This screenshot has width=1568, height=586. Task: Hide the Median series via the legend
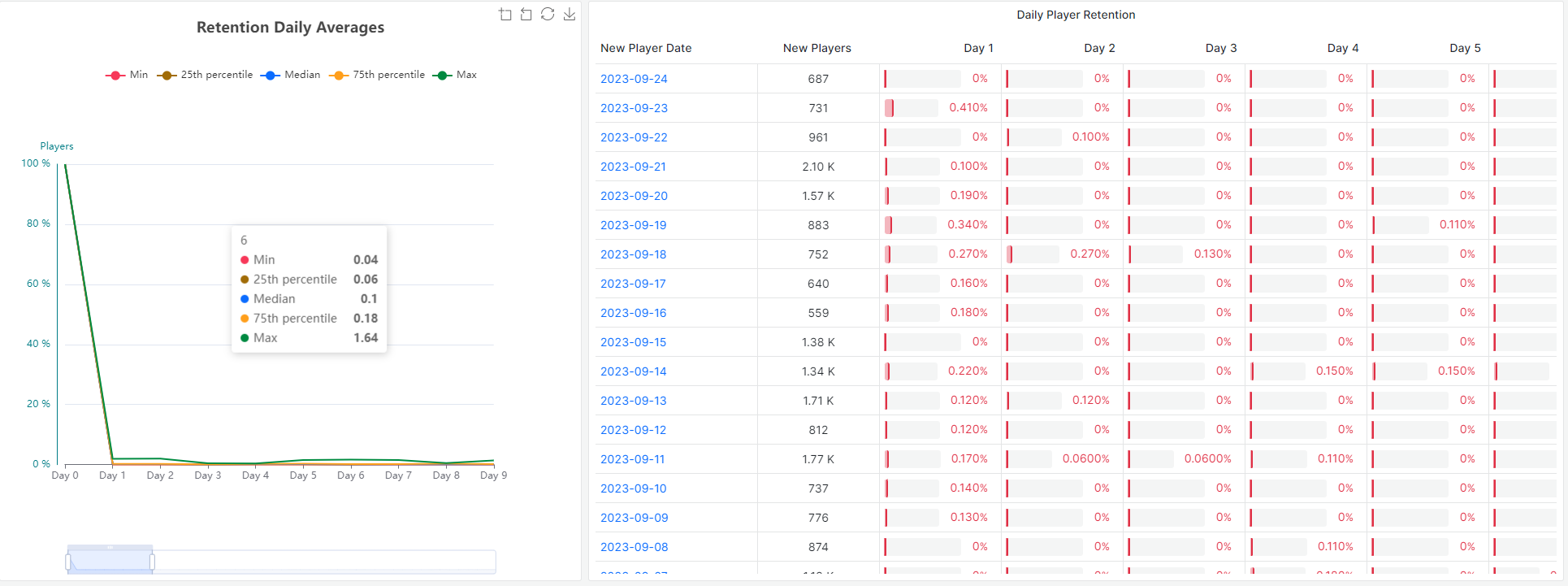pyautogui.click(x=290, y=75)
